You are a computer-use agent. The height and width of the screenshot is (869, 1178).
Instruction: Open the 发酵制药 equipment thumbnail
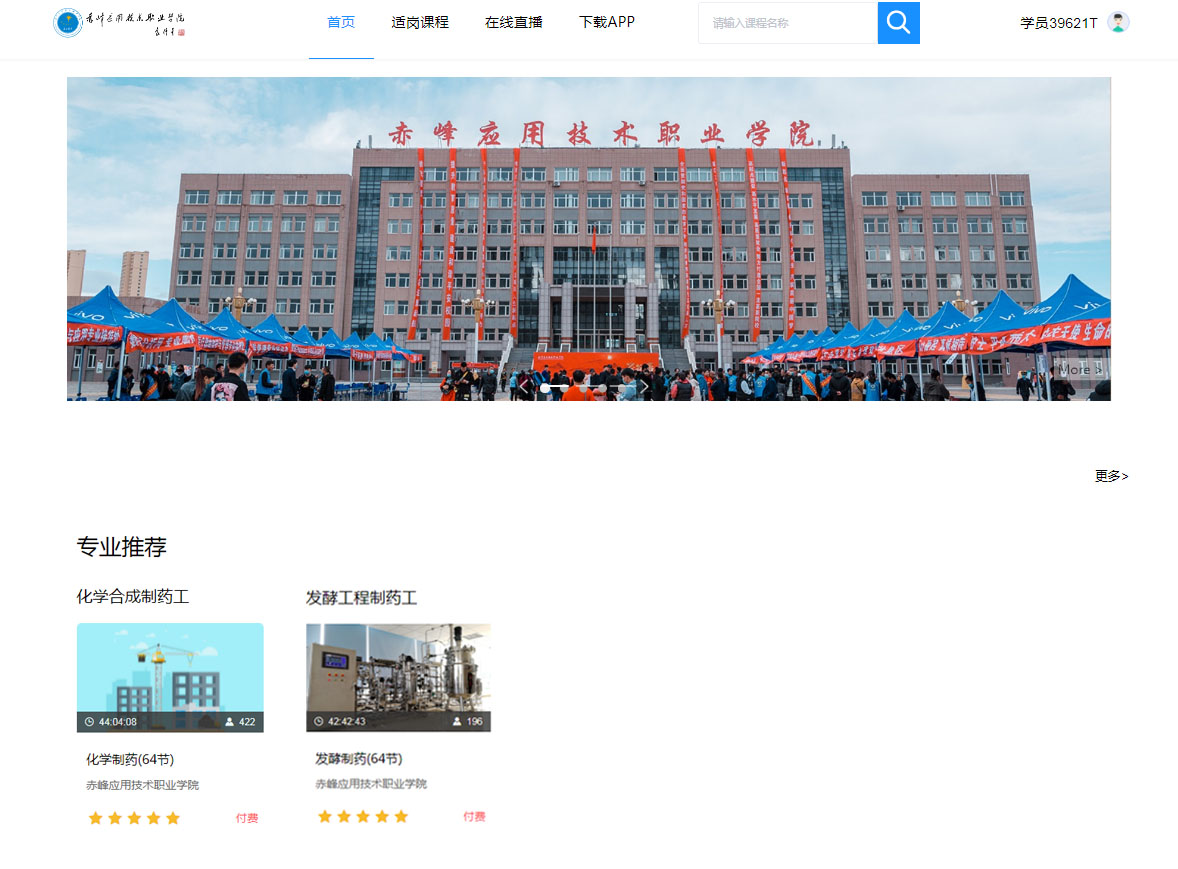click(398, 667)
